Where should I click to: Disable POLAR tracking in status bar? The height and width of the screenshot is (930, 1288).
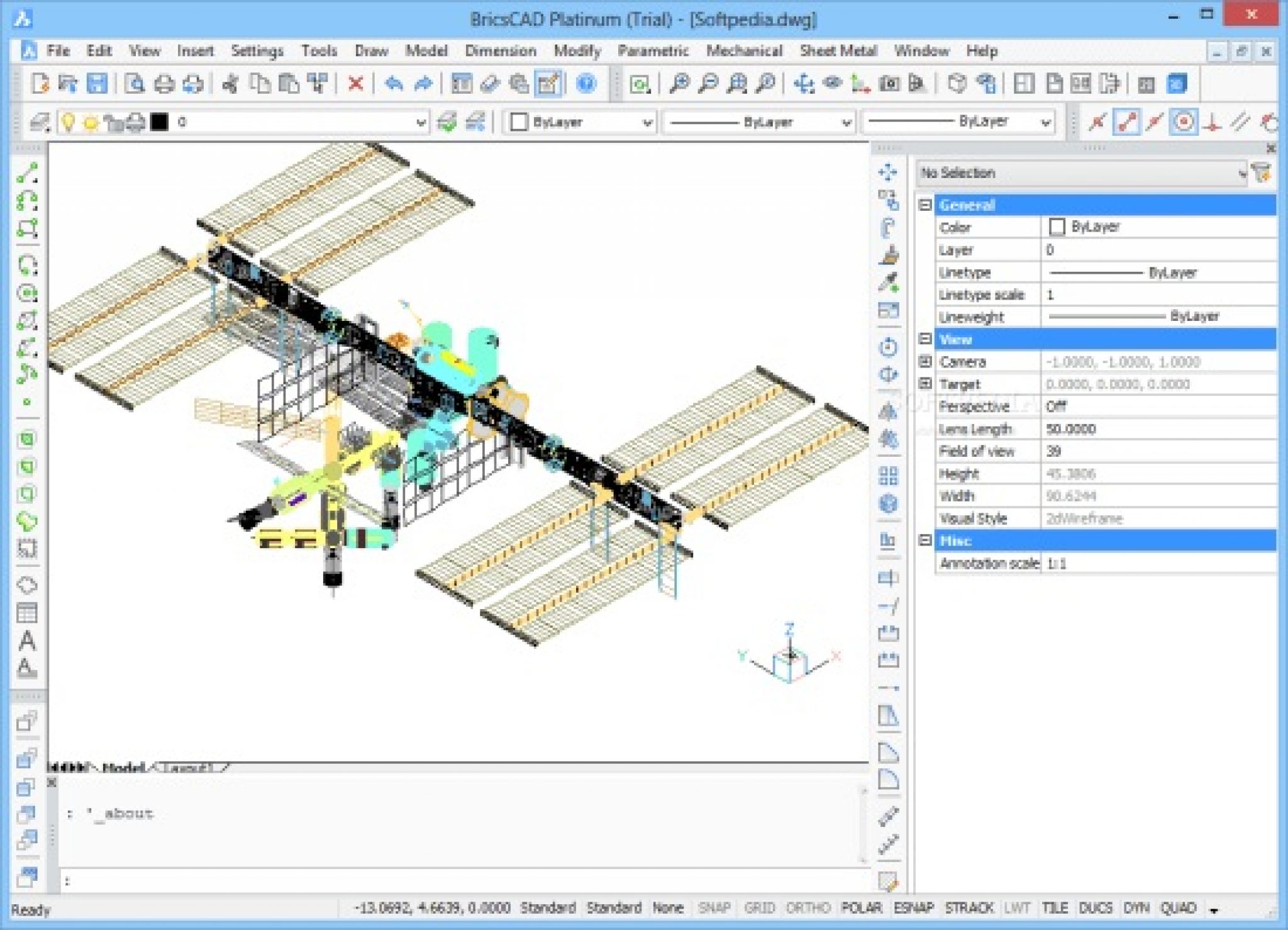tap(862, 908)
